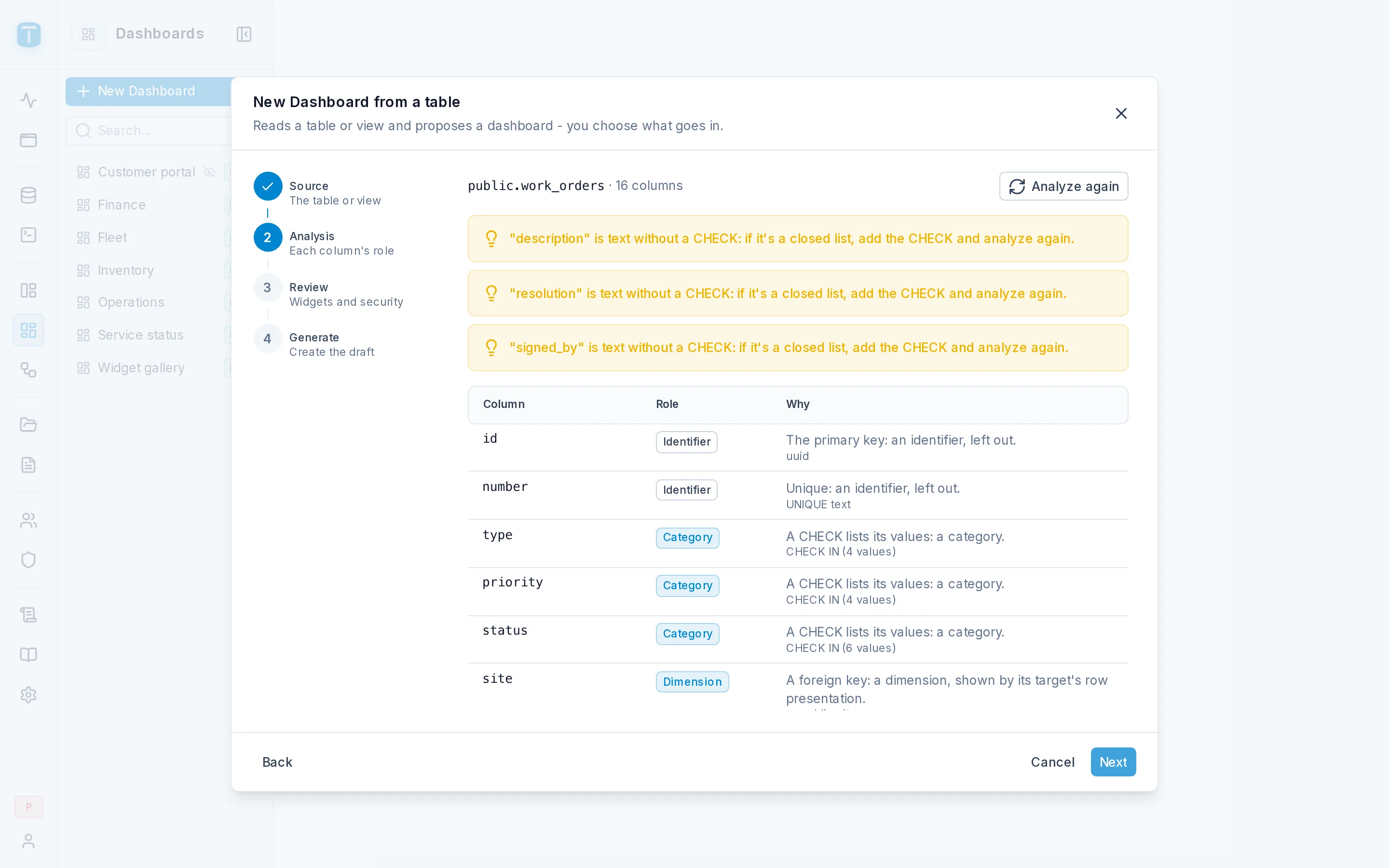Image resolution: width=1389 pixels, height=868 pixels.
Task: Collapse the Dashboards sidebar panel icon
Action: tap(244, 34)
